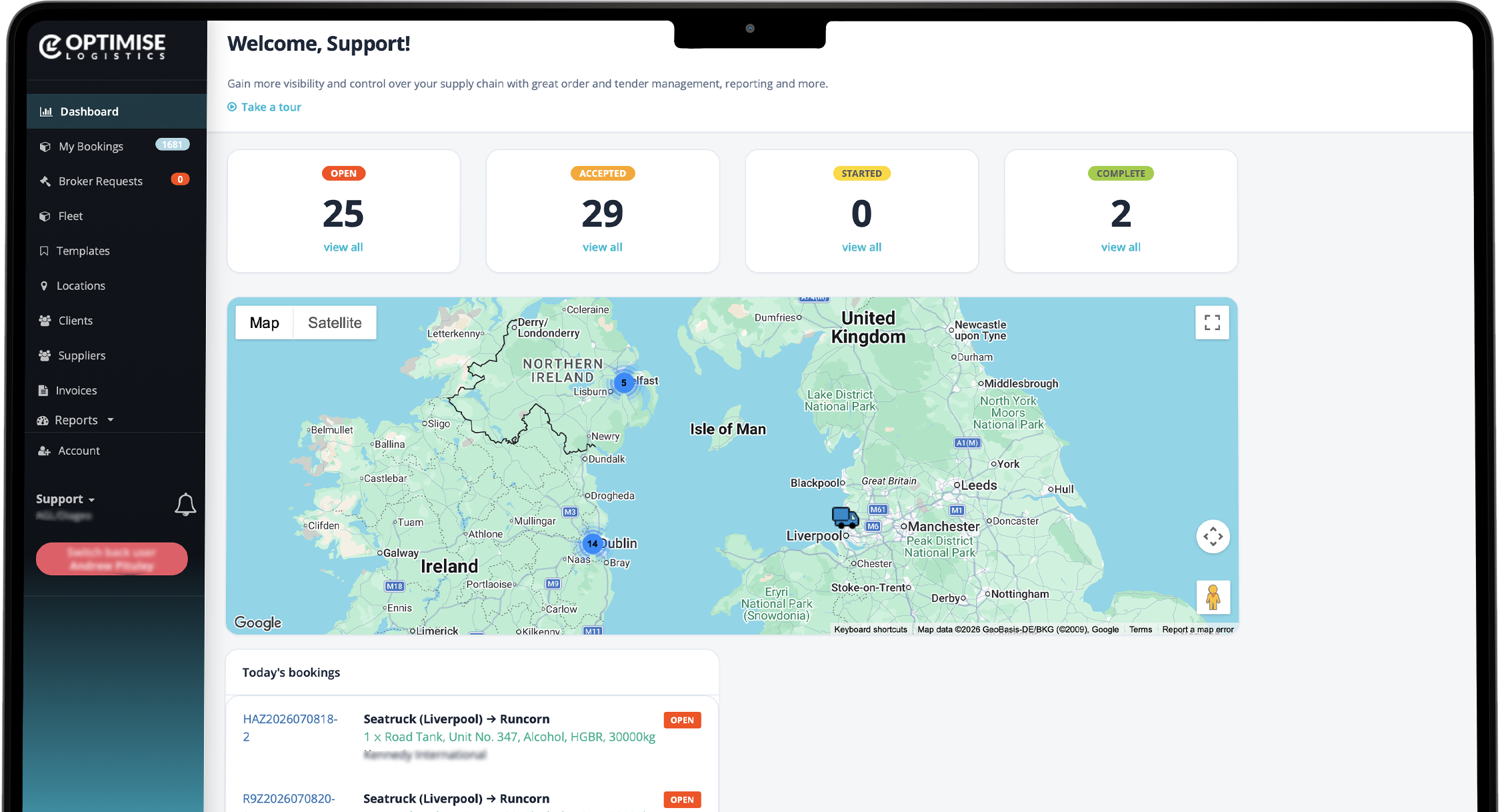Click the Broker Requests gavel icon
The image size is (1500, 812).
[x=45, y=181]
